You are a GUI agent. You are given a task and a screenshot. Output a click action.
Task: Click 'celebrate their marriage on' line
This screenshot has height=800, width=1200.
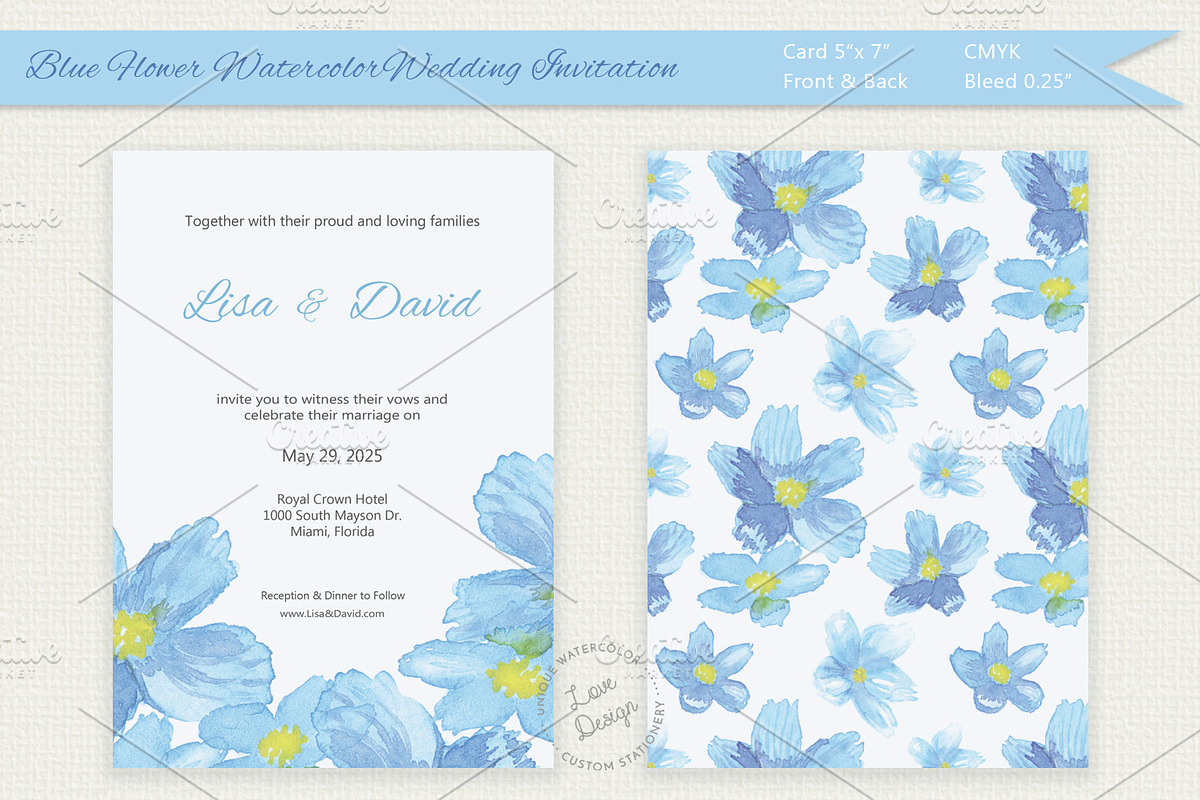pyautogui.click(x=332, y=415)
